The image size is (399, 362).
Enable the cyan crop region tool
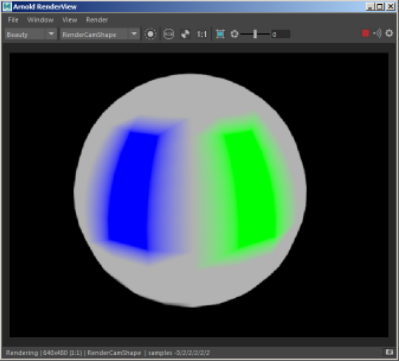pos(220,34)
